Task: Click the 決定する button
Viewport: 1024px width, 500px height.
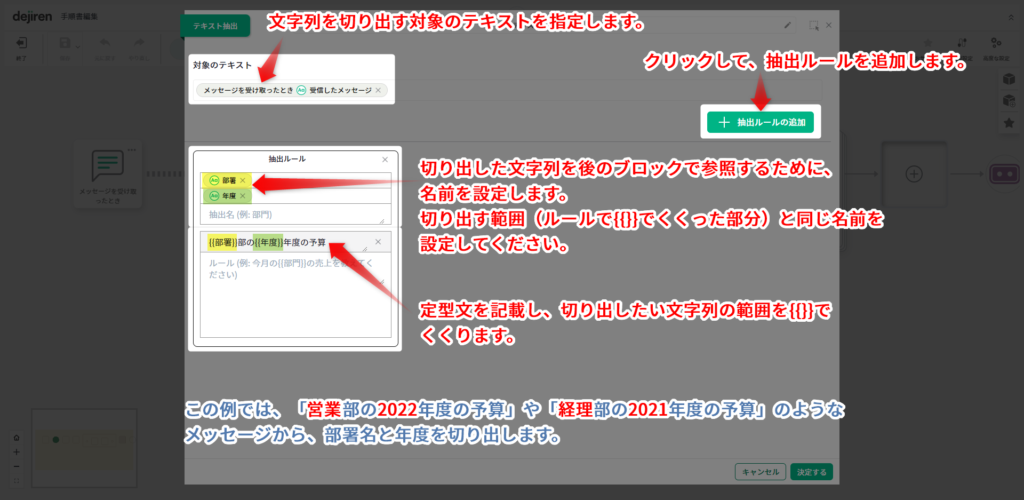Action: 811,472
